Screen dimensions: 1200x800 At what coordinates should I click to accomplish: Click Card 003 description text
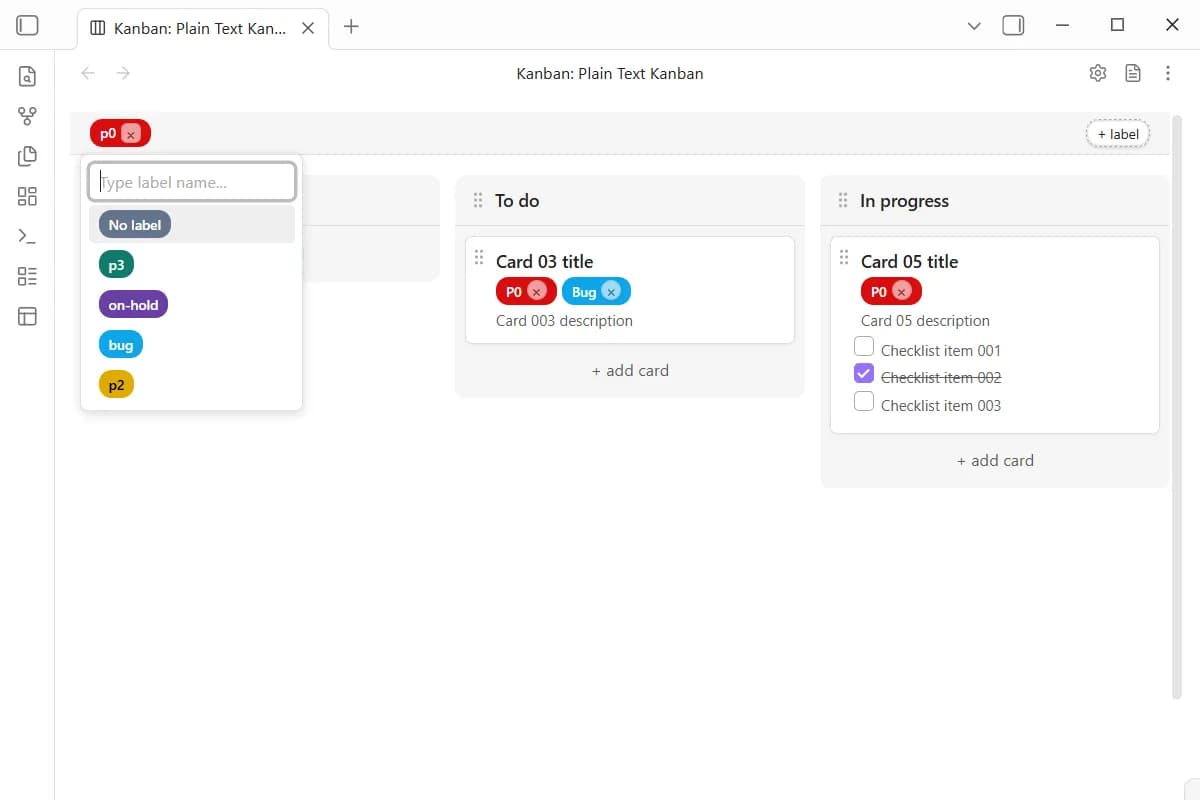tap(565, 321)
